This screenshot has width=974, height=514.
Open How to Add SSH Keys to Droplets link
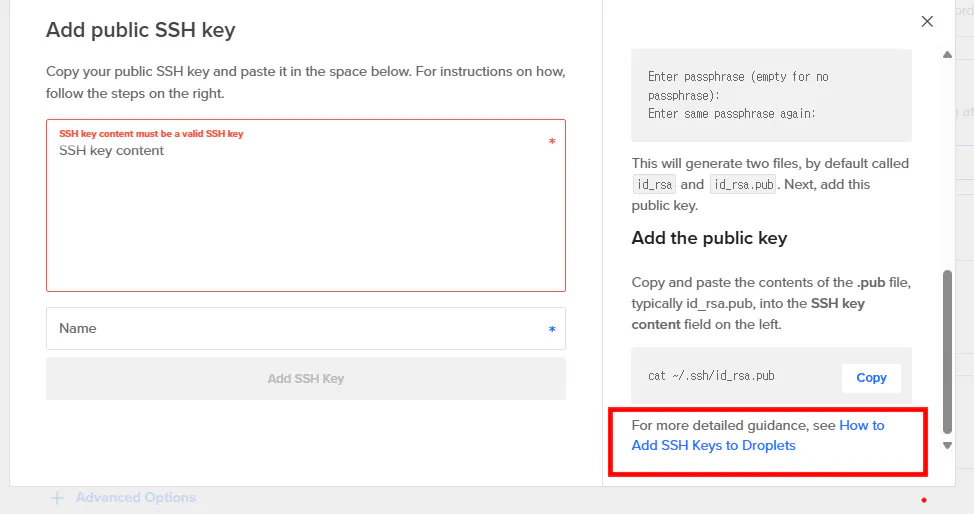click(x=757, y=435)
